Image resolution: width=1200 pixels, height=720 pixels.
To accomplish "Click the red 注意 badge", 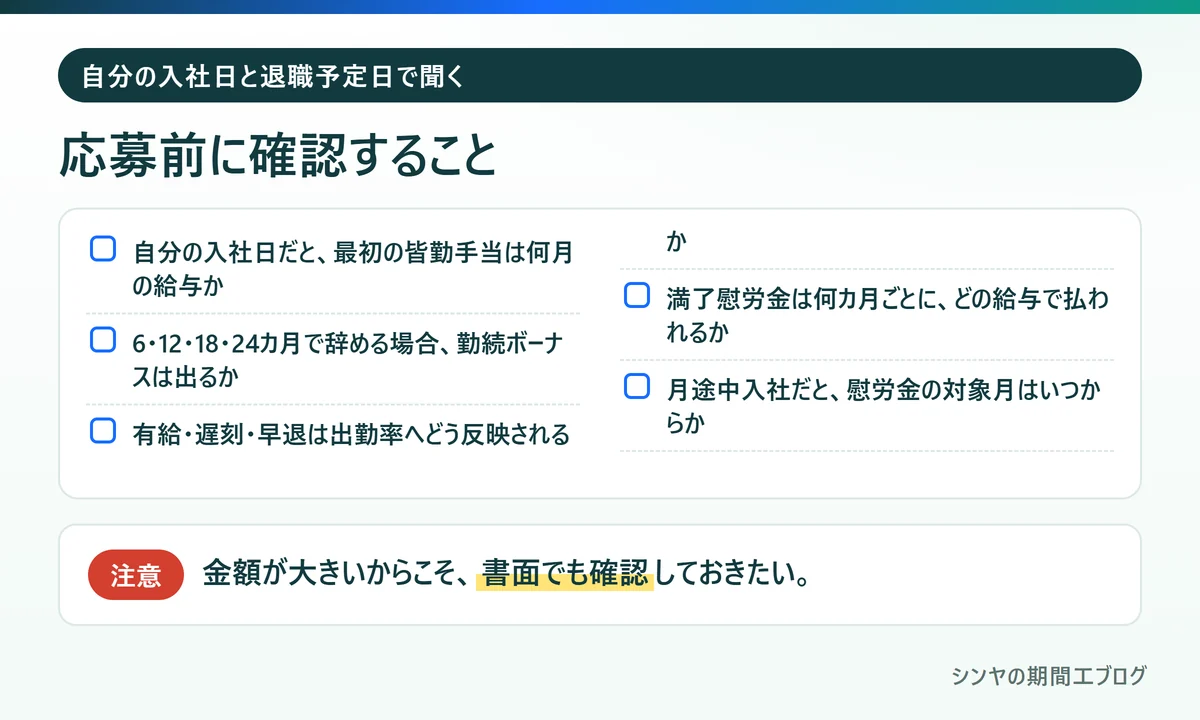I will (x=136, y=575).
